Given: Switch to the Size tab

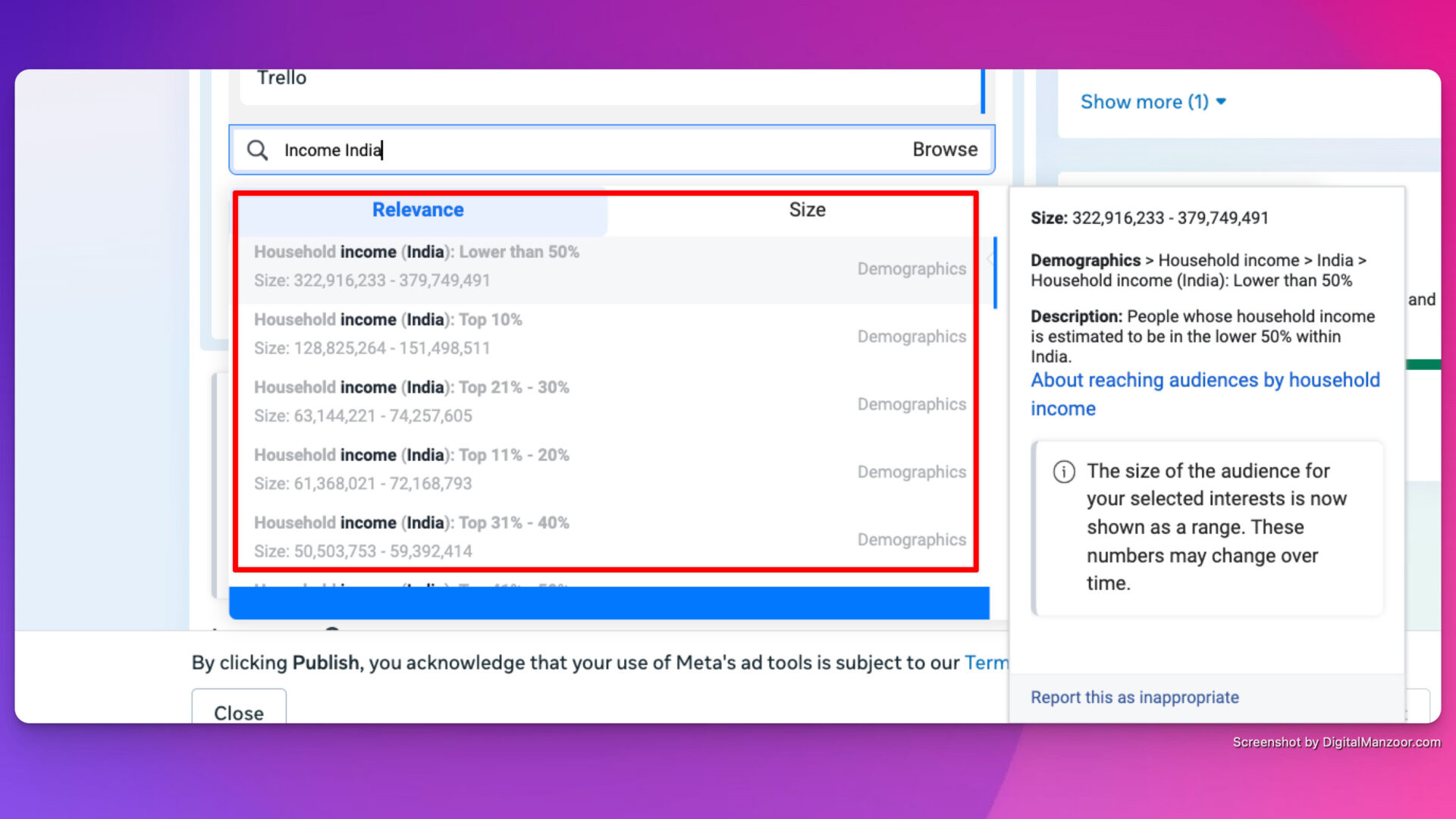Looking at the screenshot, I should click(806, 209).
